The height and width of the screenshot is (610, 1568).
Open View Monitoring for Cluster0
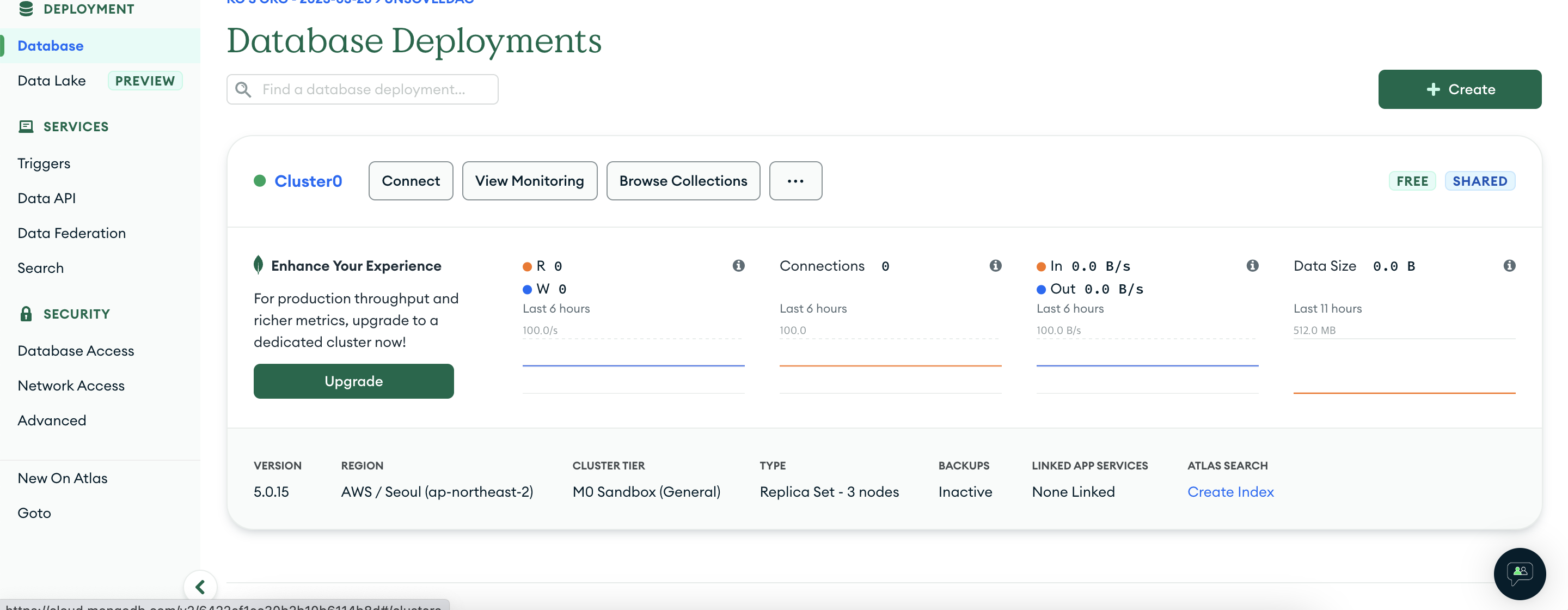530,181
